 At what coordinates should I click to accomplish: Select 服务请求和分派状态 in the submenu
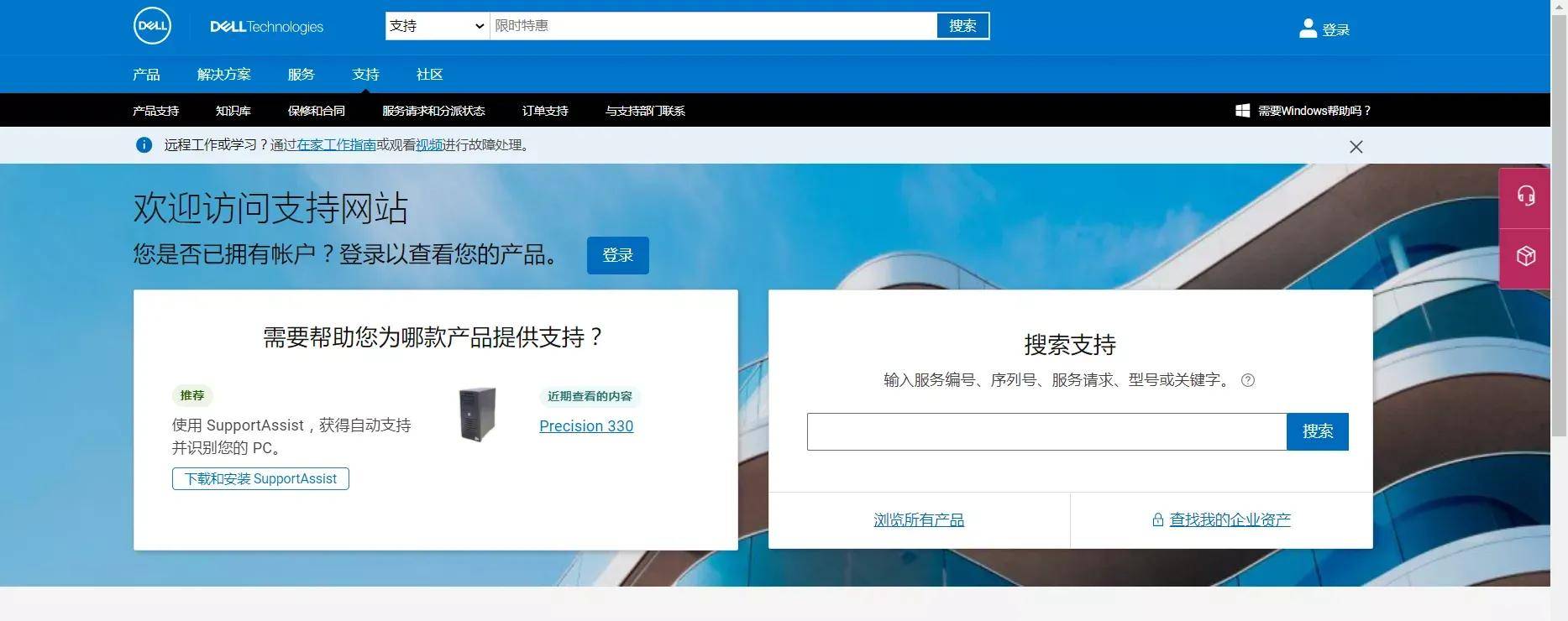click(x=433, y=111)
